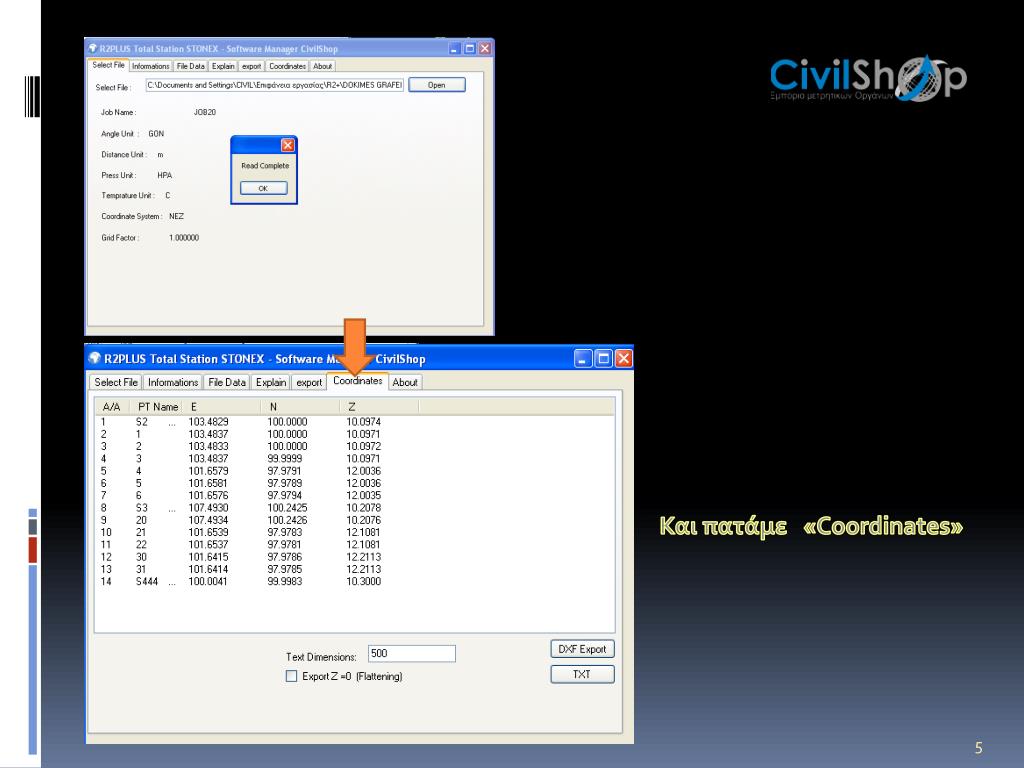Click the Explain tab in upper window
1024x768 pixels.
223,66
